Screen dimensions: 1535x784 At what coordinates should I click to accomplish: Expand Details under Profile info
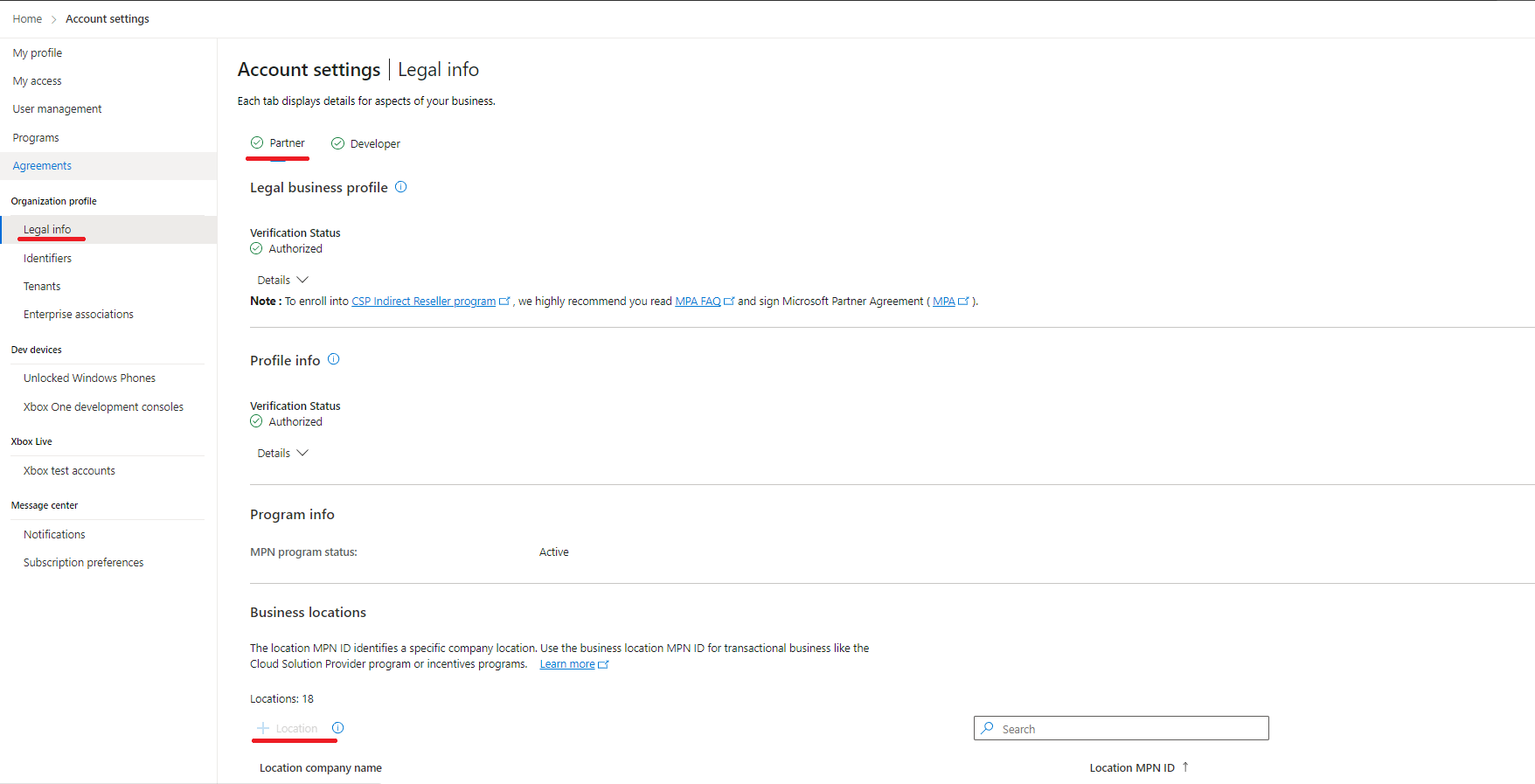tap(282, 454)
